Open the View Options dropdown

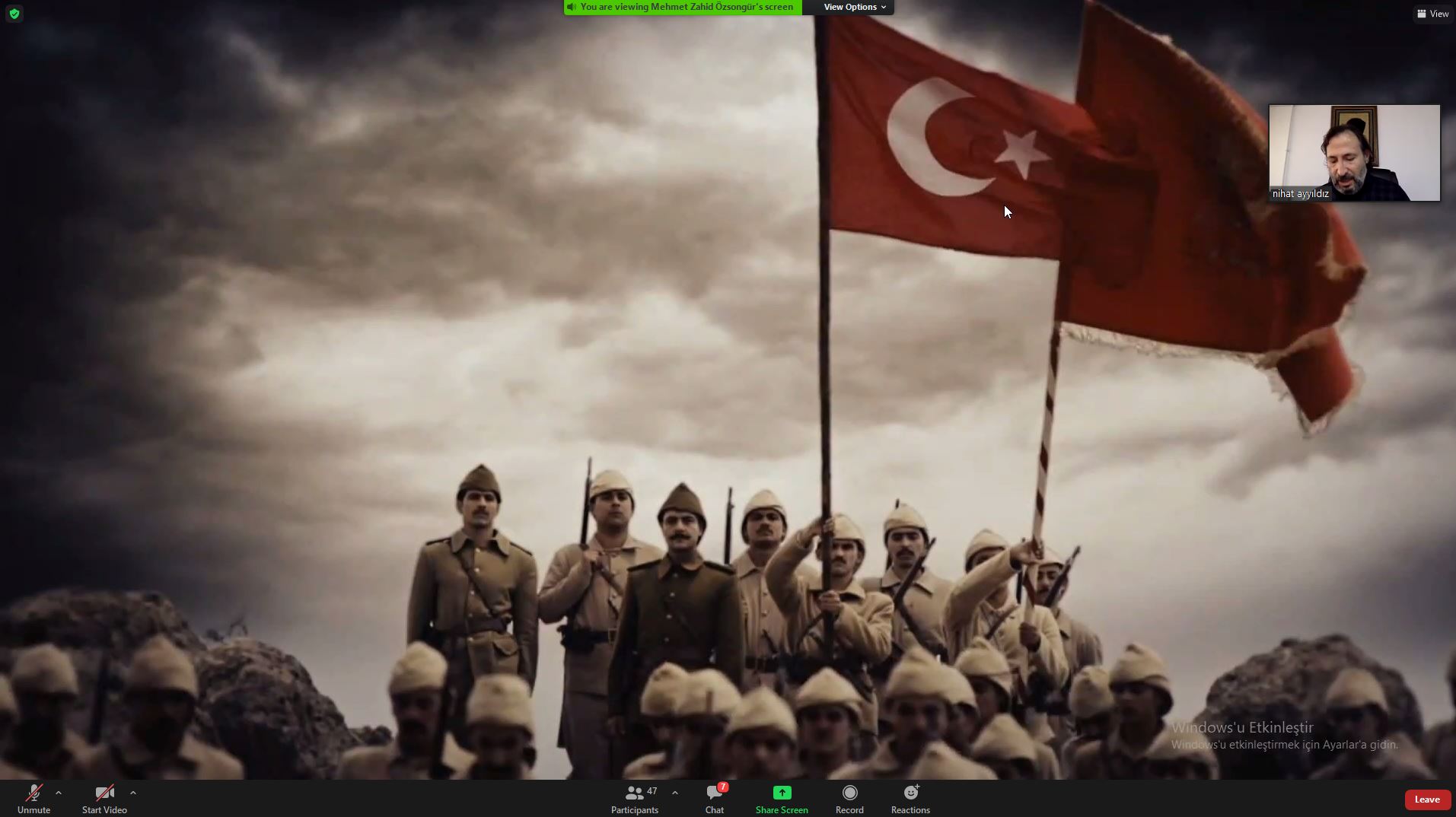pos(854,7)
